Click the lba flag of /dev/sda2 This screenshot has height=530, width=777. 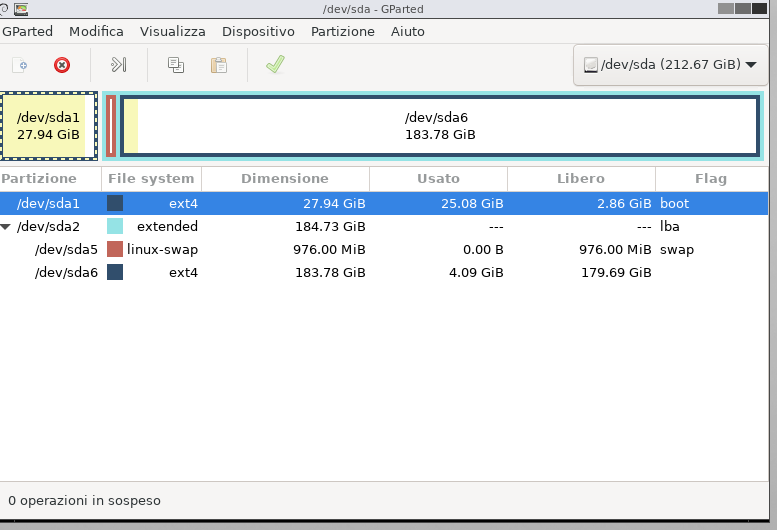coord(669,226)
